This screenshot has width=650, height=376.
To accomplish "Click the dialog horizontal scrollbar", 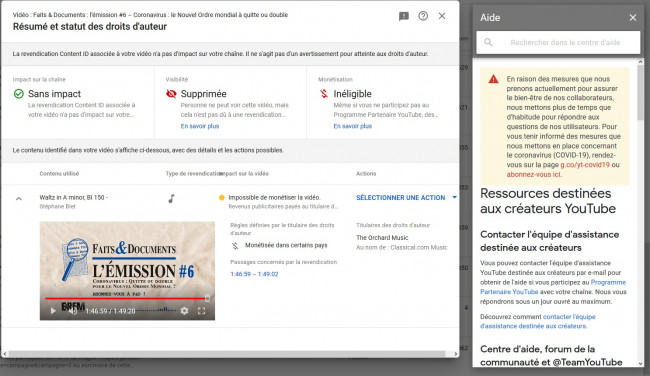I will point(226,354).
